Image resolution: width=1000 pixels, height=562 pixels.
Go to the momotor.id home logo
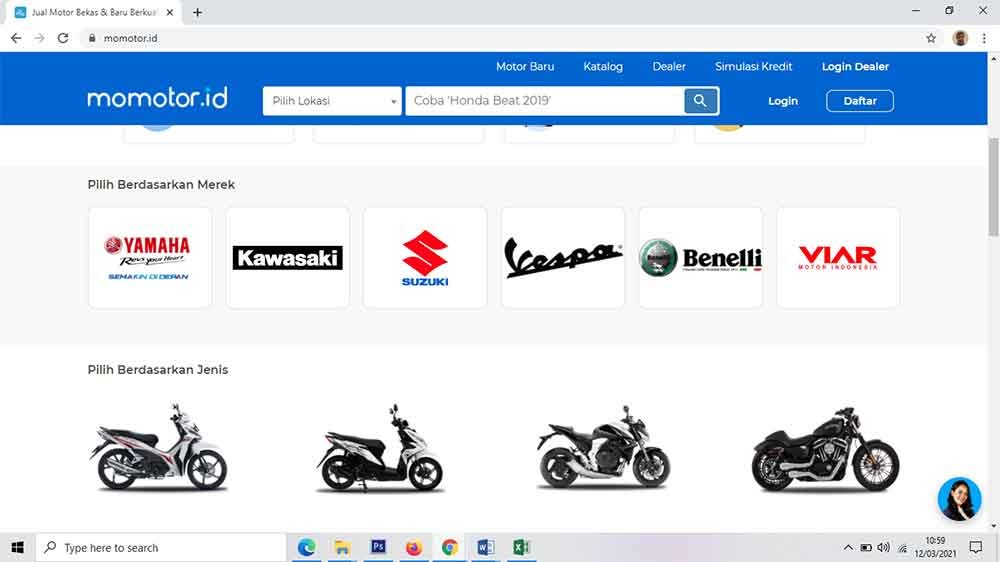point(157,98)
